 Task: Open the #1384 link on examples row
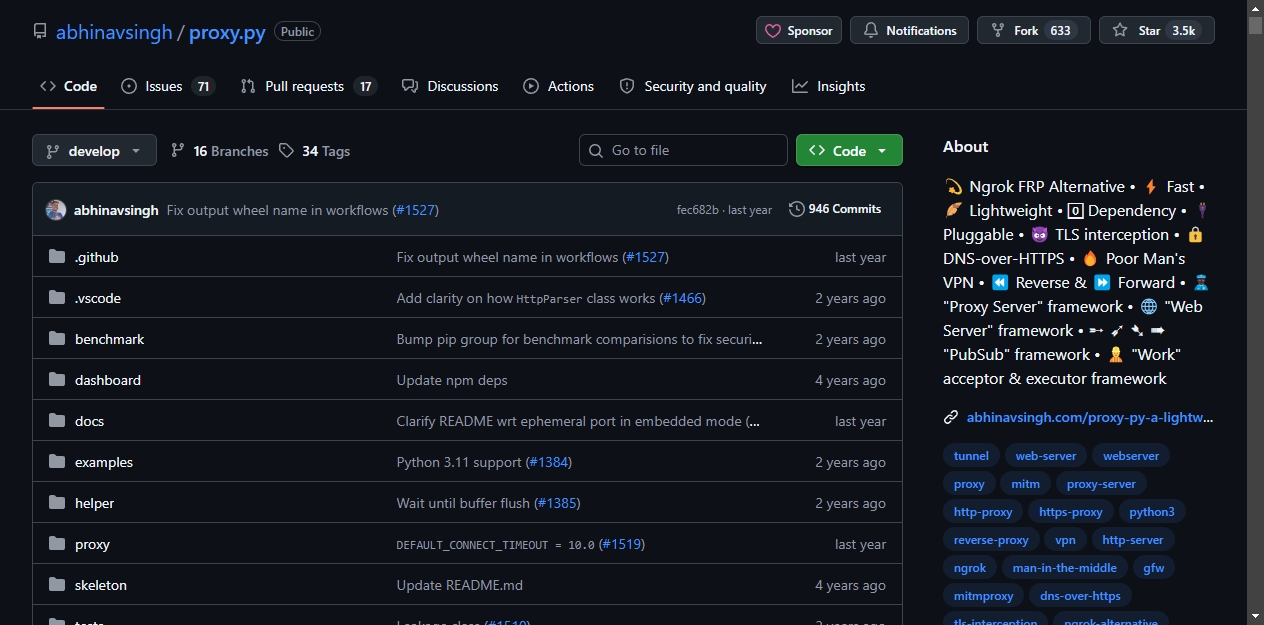click(549, 462)
